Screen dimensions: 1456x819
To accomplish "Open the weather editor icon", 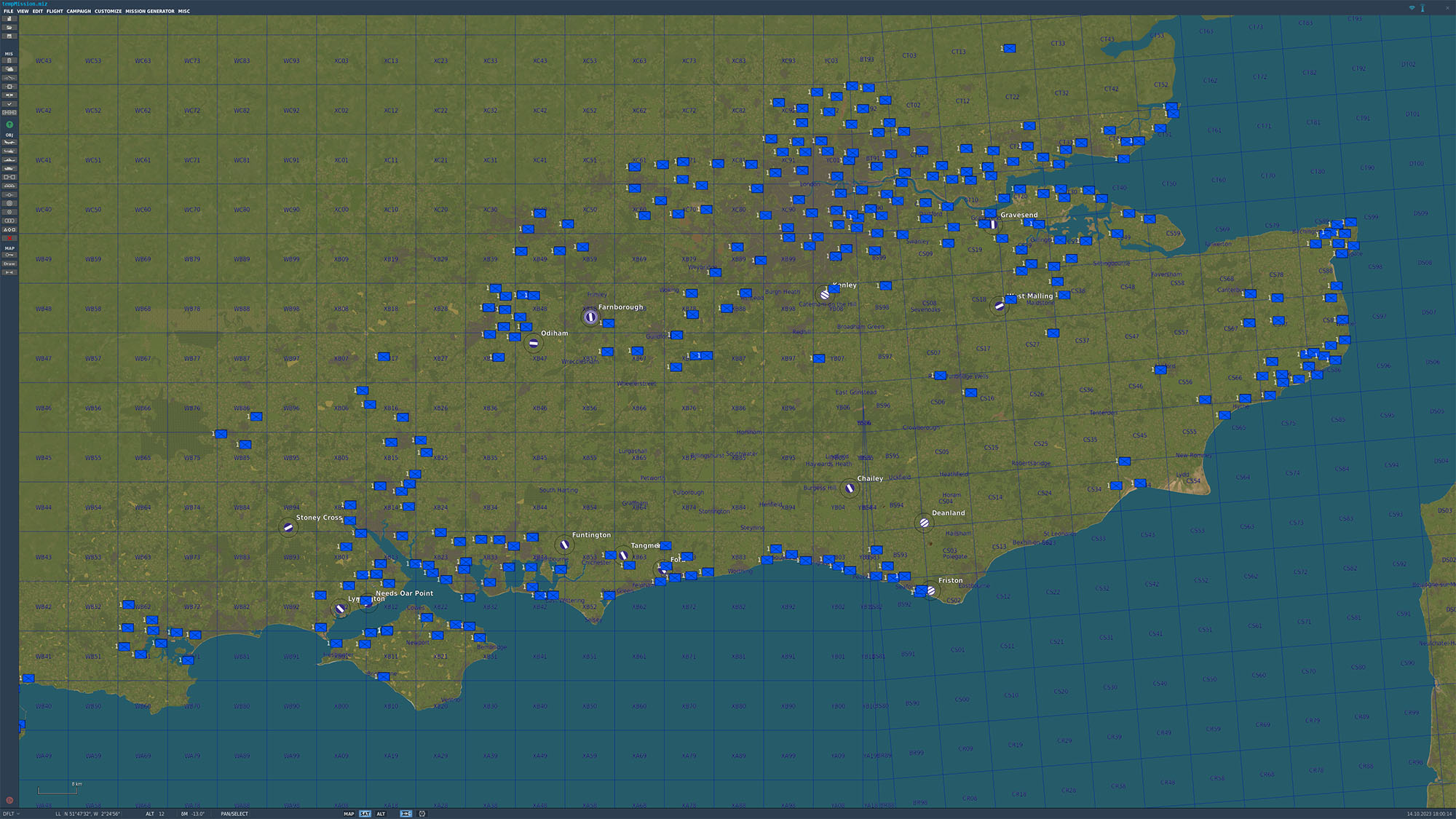I will pyautogui.click(x=9, y=69).
